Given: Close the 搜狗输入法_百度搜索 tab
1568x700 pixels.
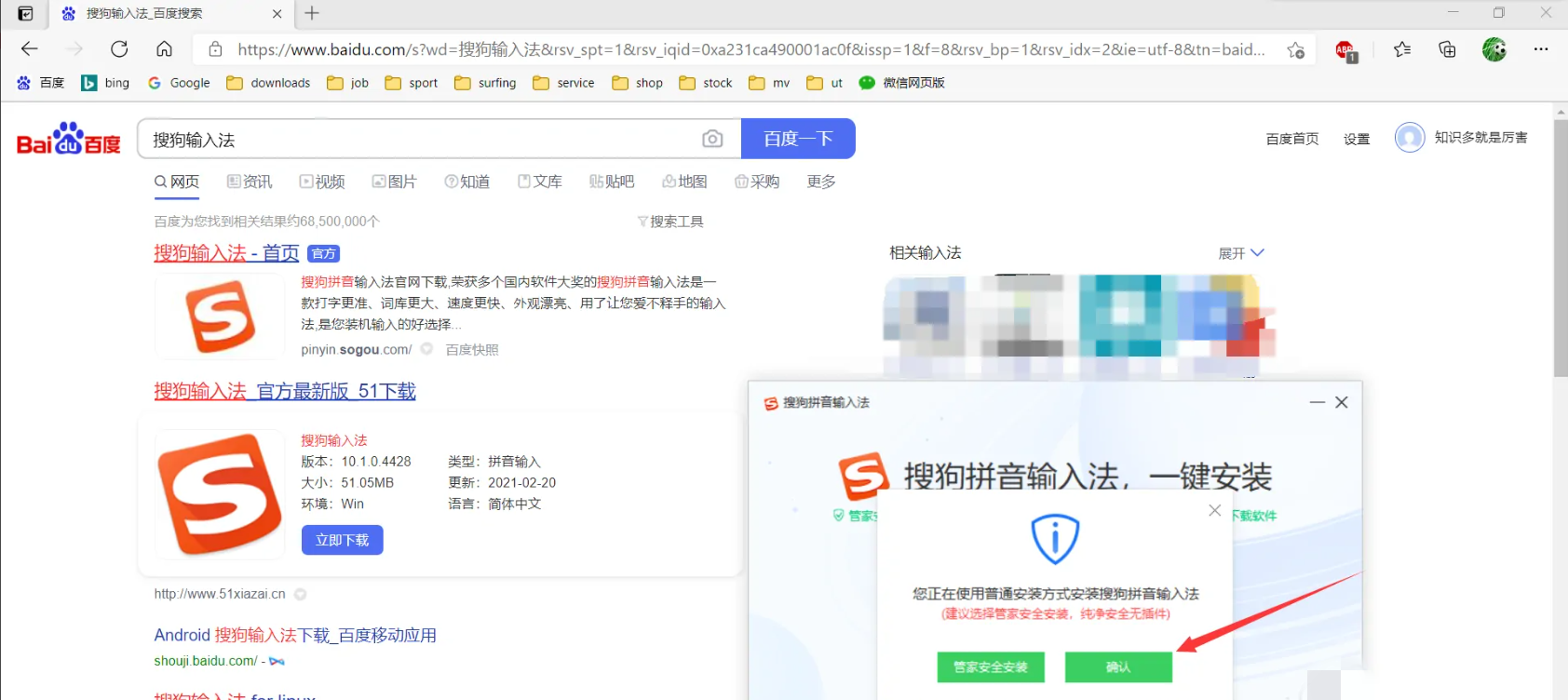Looking at the screenshot, I should [277, 14].
